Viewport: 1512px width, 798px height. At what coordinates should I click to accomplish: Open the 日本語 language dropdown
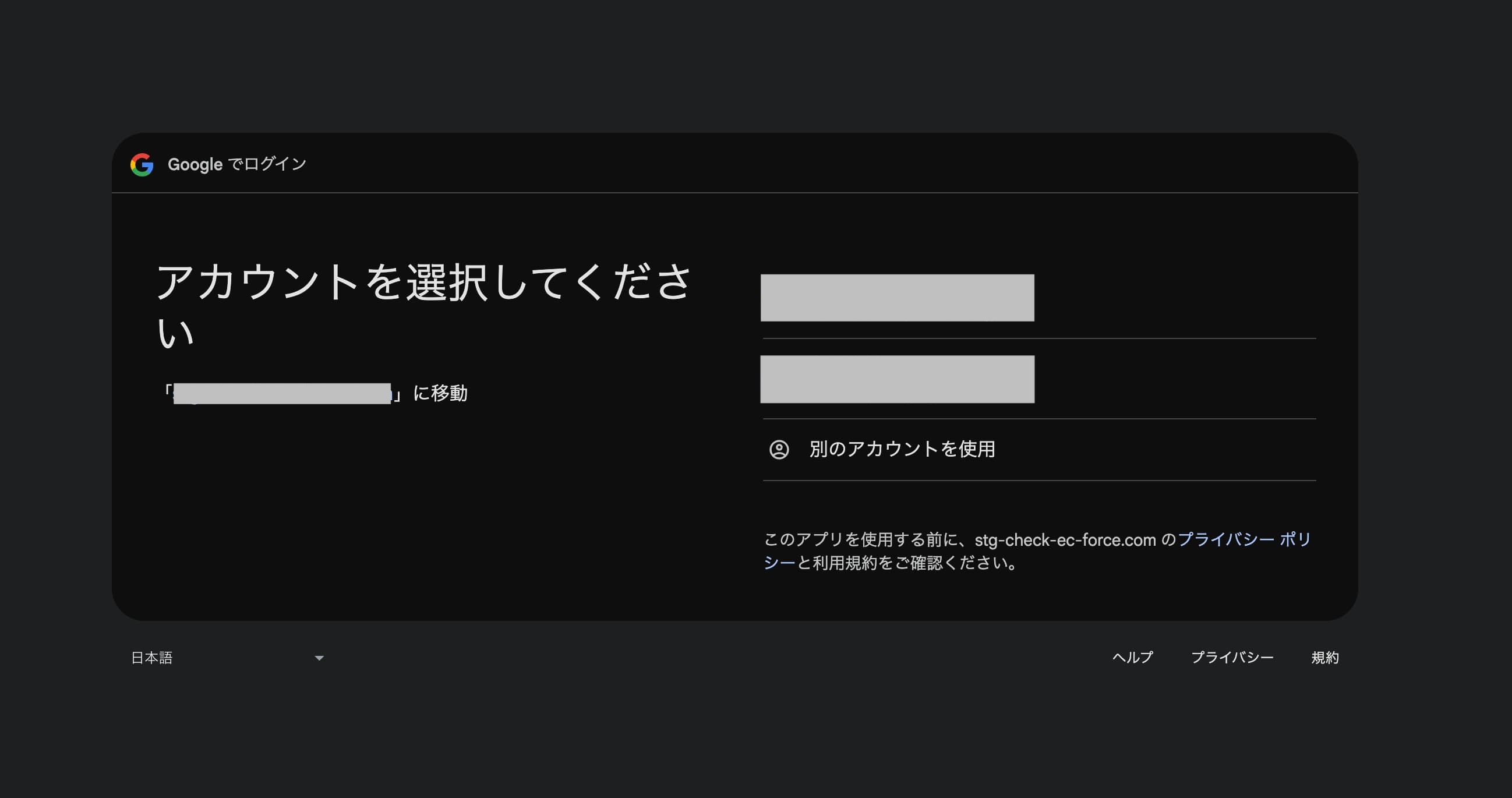tap(227, 658)
